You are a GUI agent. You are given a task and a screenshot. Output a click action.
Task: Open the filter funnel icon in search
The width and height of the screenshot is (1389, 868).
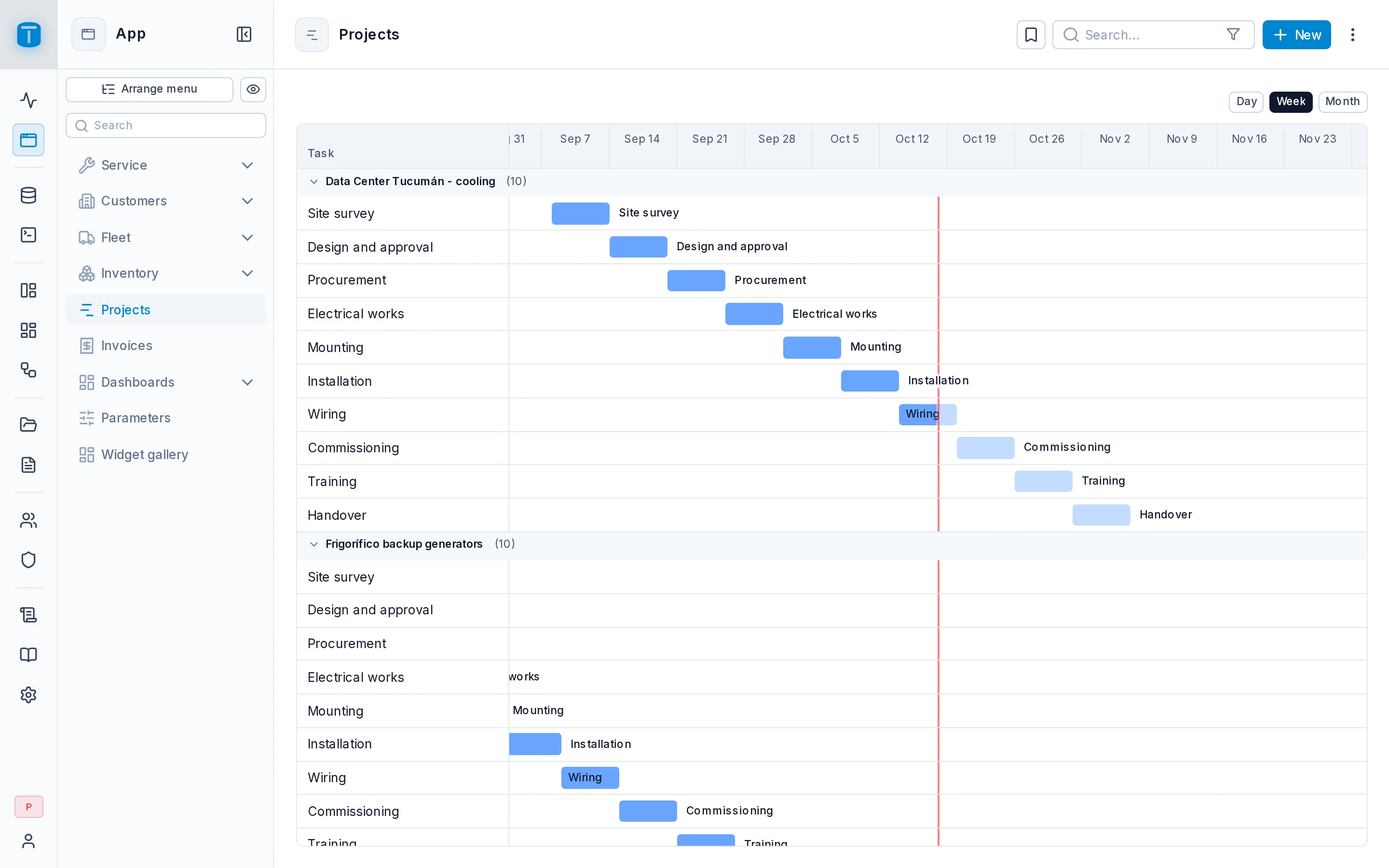tap(1233, 34)
